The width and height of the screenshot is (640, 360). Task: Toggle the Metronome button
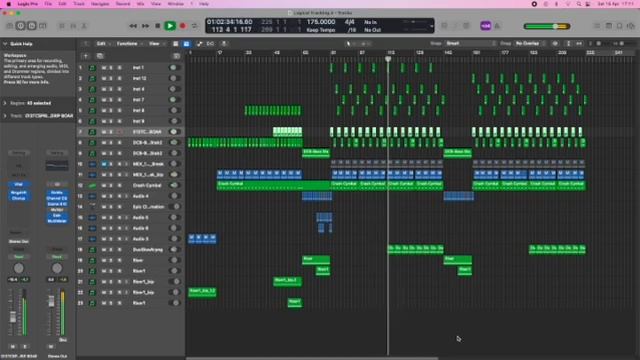(497, 26)
